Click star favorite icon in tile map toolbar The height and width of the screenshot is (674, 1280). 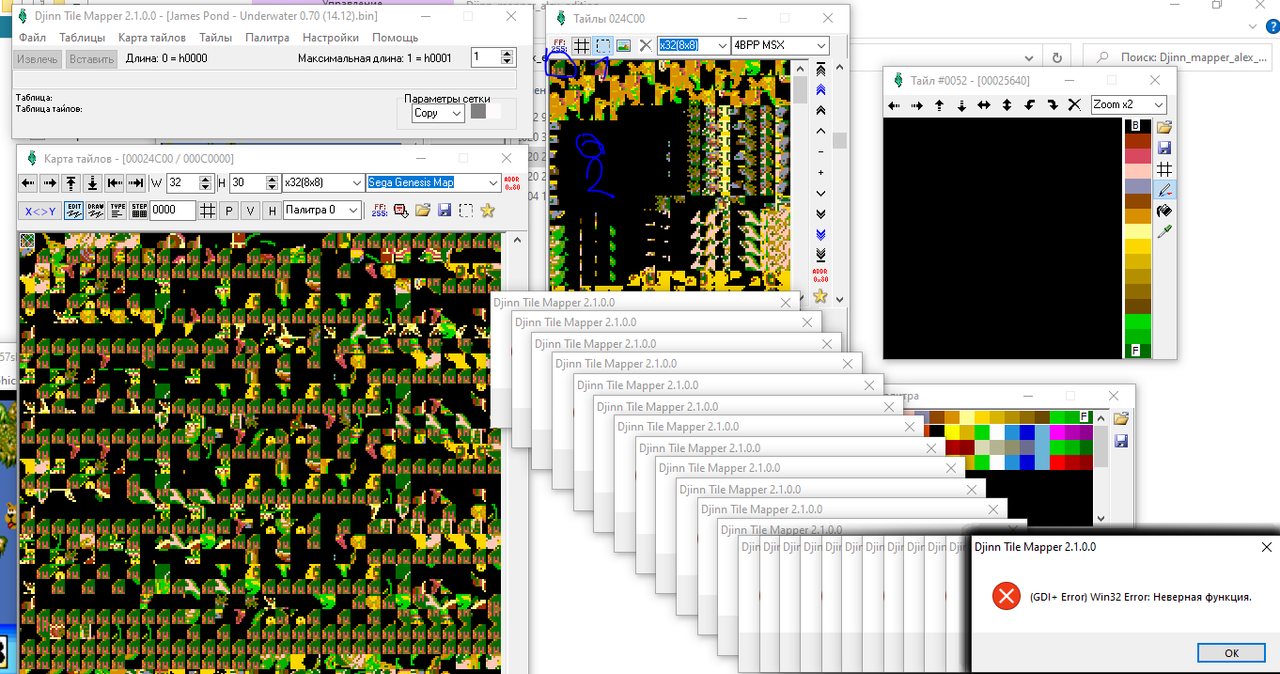pos(487,210)
